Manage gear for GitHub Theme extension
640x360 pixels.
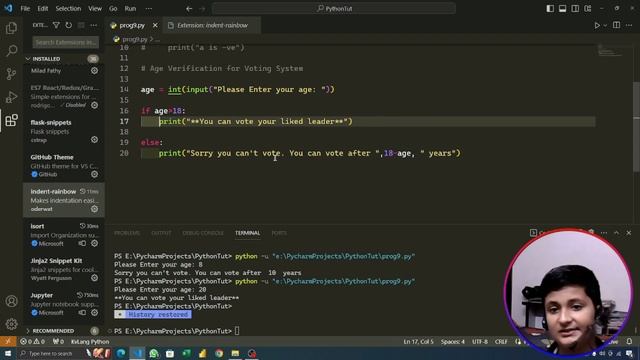point(94,174)
